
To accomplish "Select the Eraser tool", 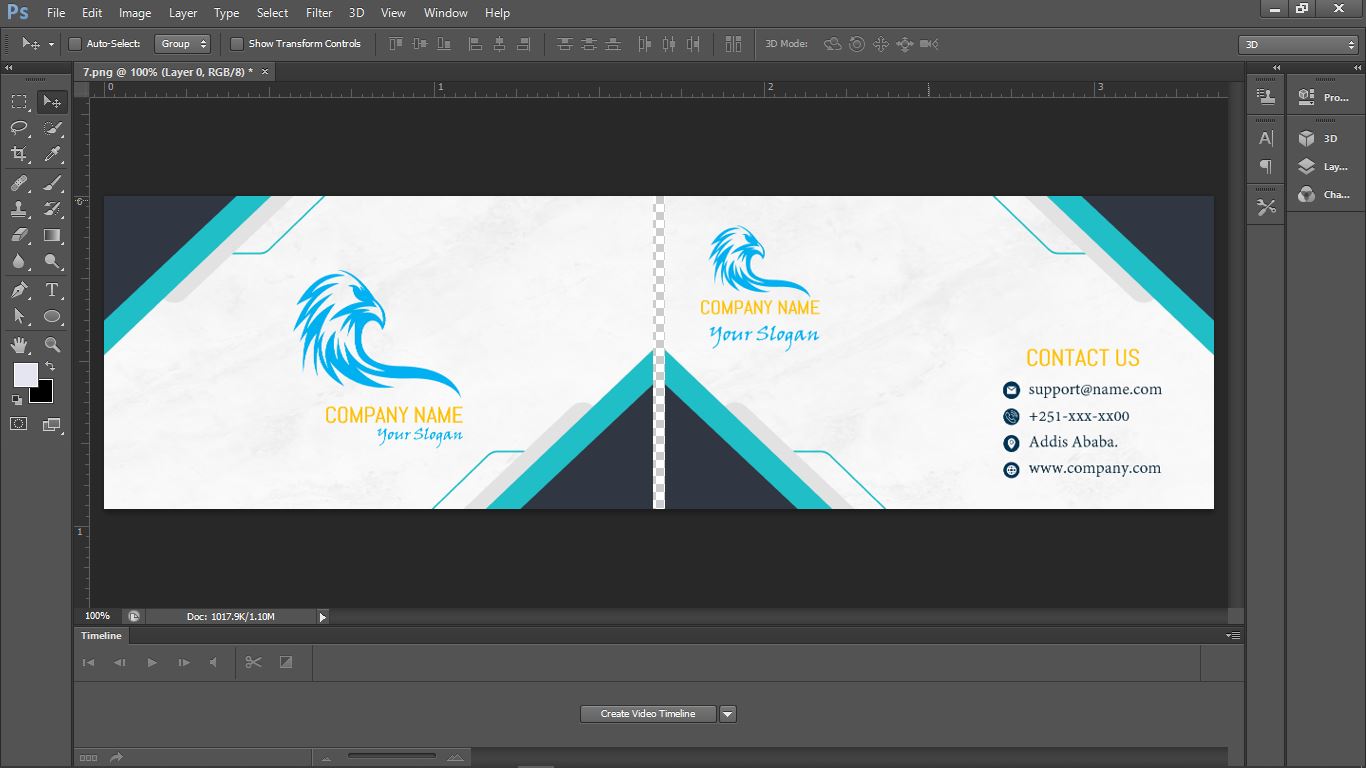I will click(19, 235).
